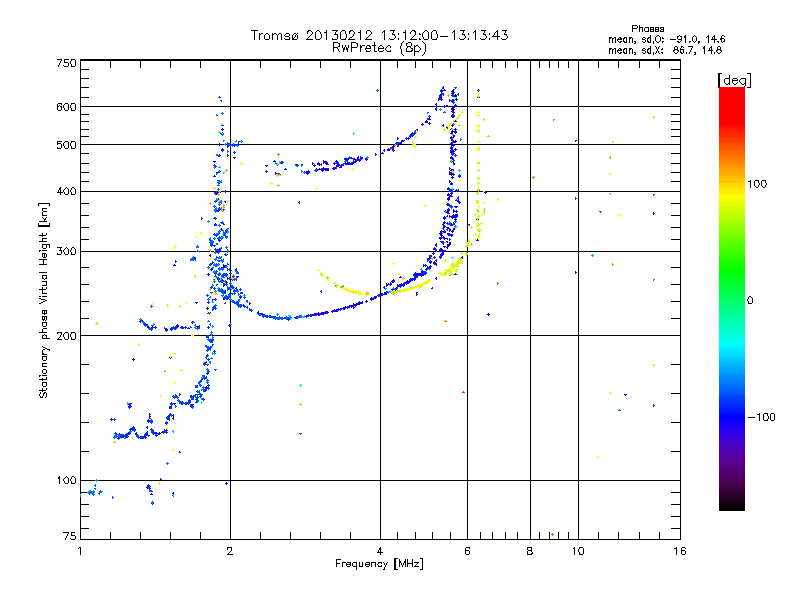Click the y-axis tick label "750"
The image size is (800, 600).
point(66,63)
